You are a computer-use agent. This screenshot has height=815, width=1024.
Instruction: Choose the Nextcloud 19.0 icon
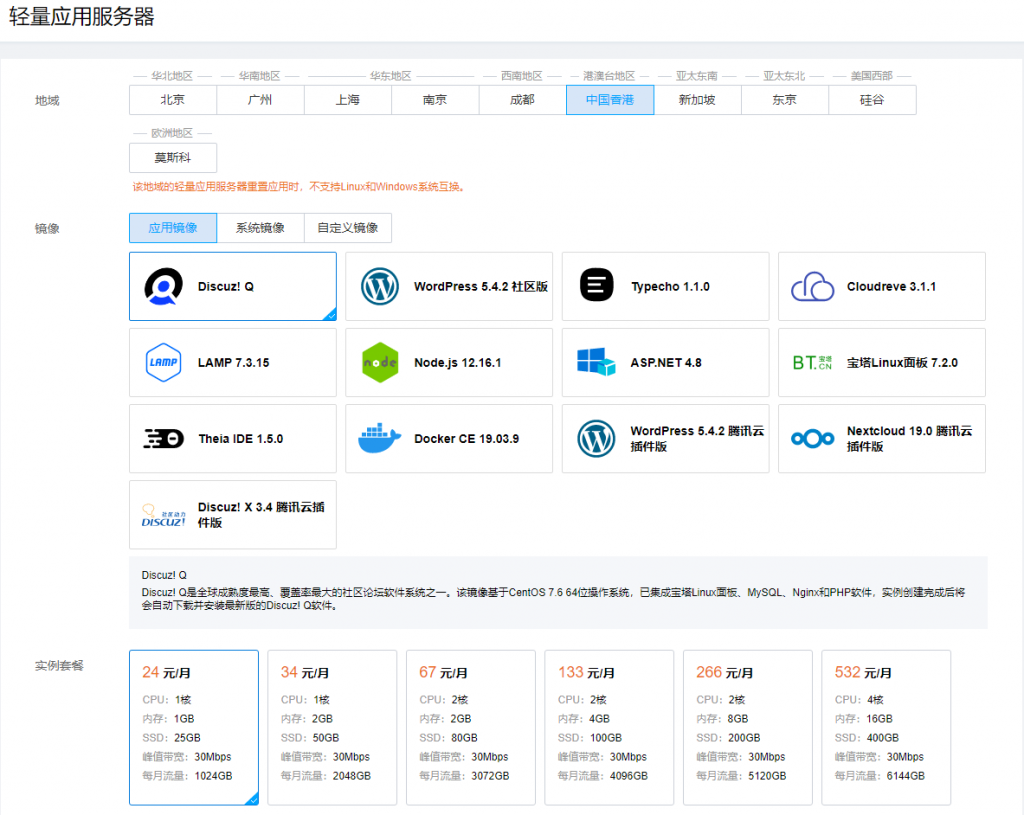(812, 439)
